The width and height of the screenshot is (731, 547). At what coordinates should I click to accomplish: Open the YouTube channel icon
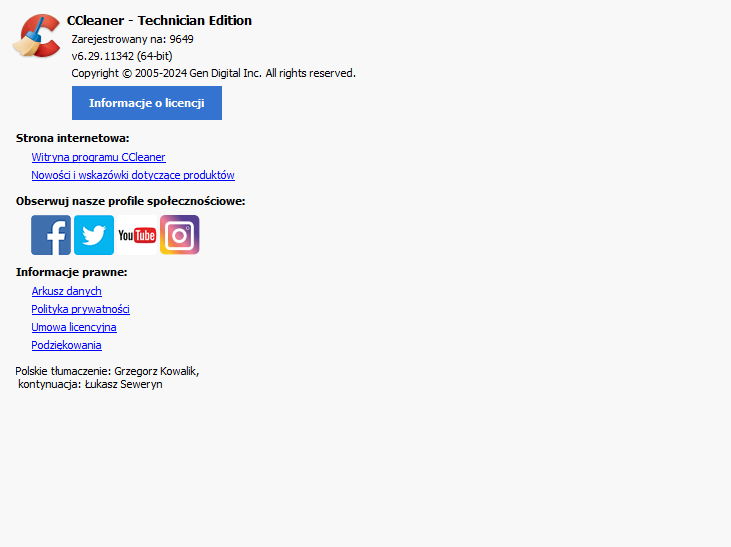(x=137, y=235)
